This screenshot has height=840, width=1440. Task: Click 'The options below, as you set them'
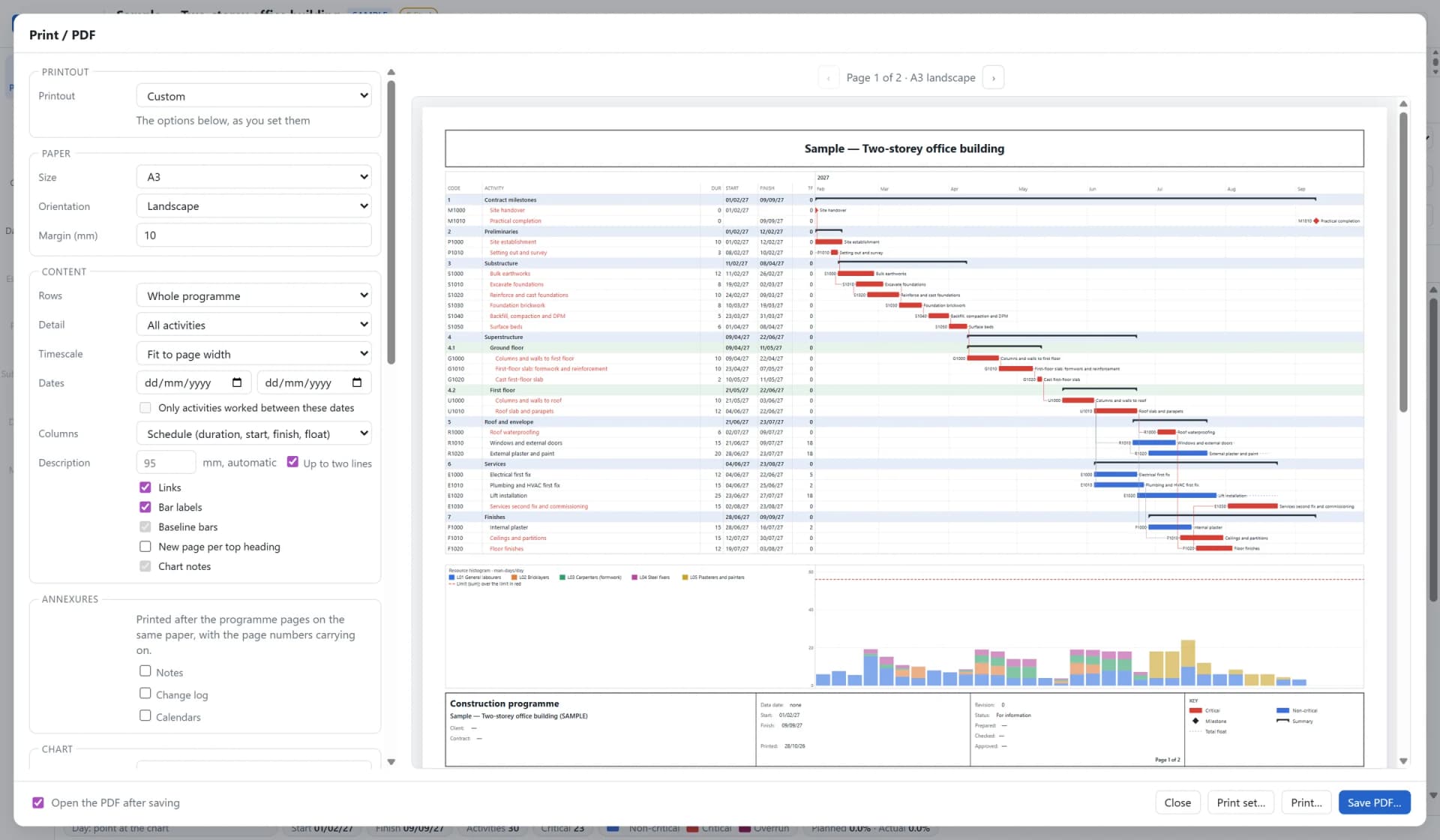tap(223, 120)
